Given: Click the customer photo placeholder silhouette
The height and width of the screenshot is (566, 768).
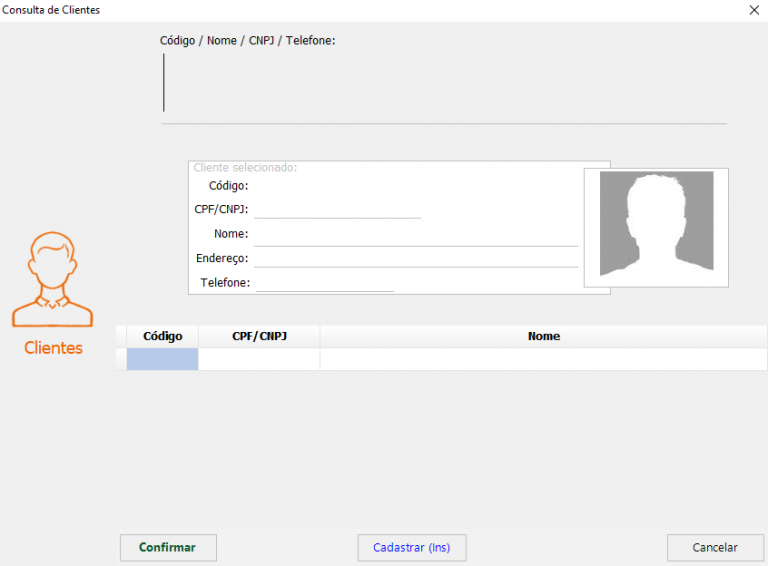Looking at the screenshot, I should [656, 224].
